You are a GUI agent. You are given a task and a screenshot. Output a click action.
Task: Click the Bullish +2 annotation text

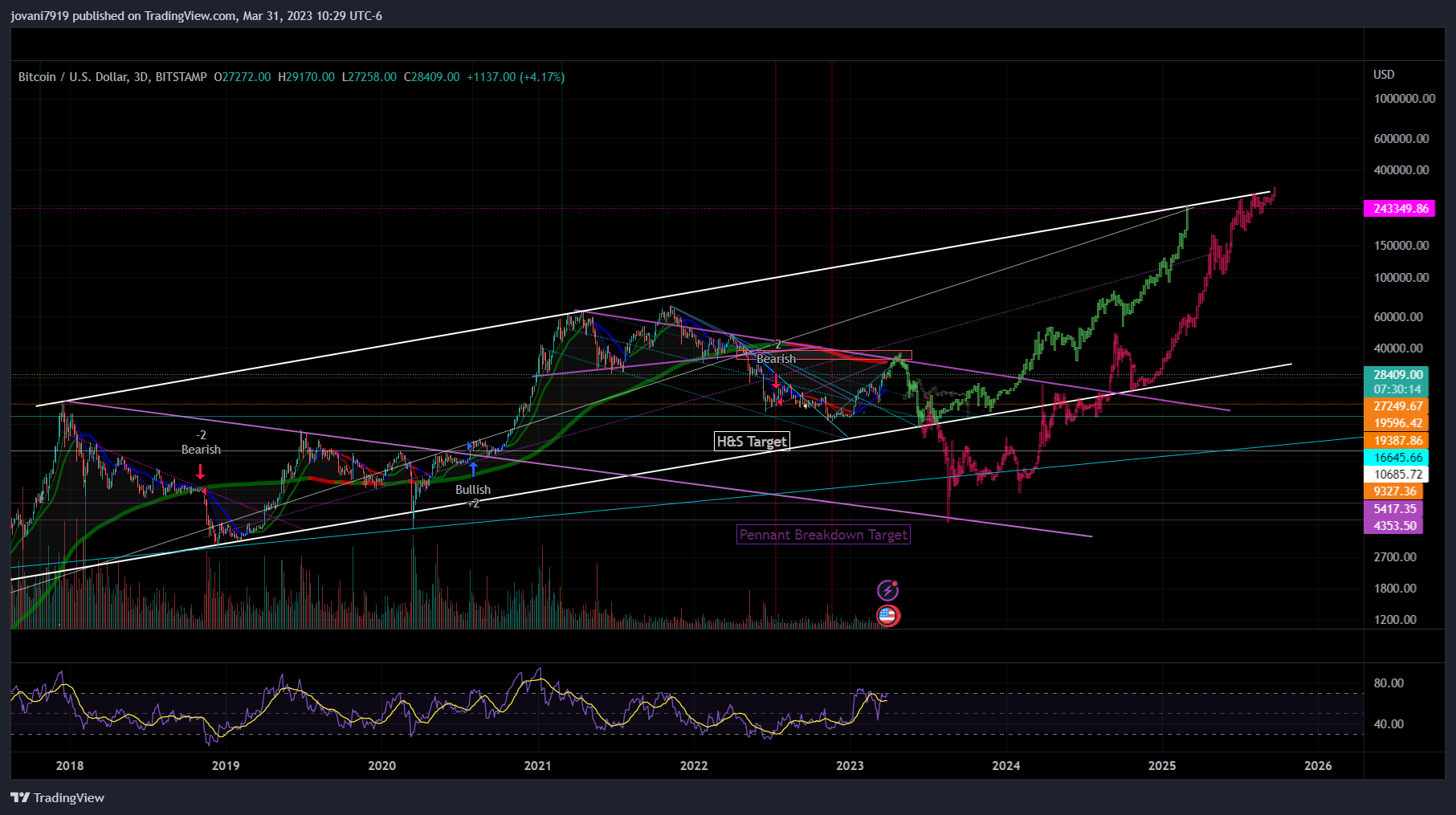coord(473,496)
